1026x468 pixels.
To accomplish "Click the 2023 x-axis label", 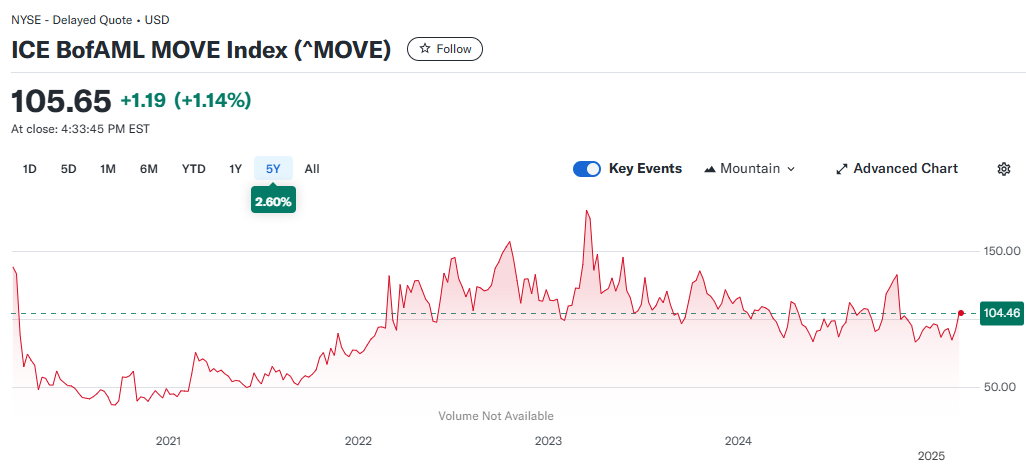I will [548, 441].
